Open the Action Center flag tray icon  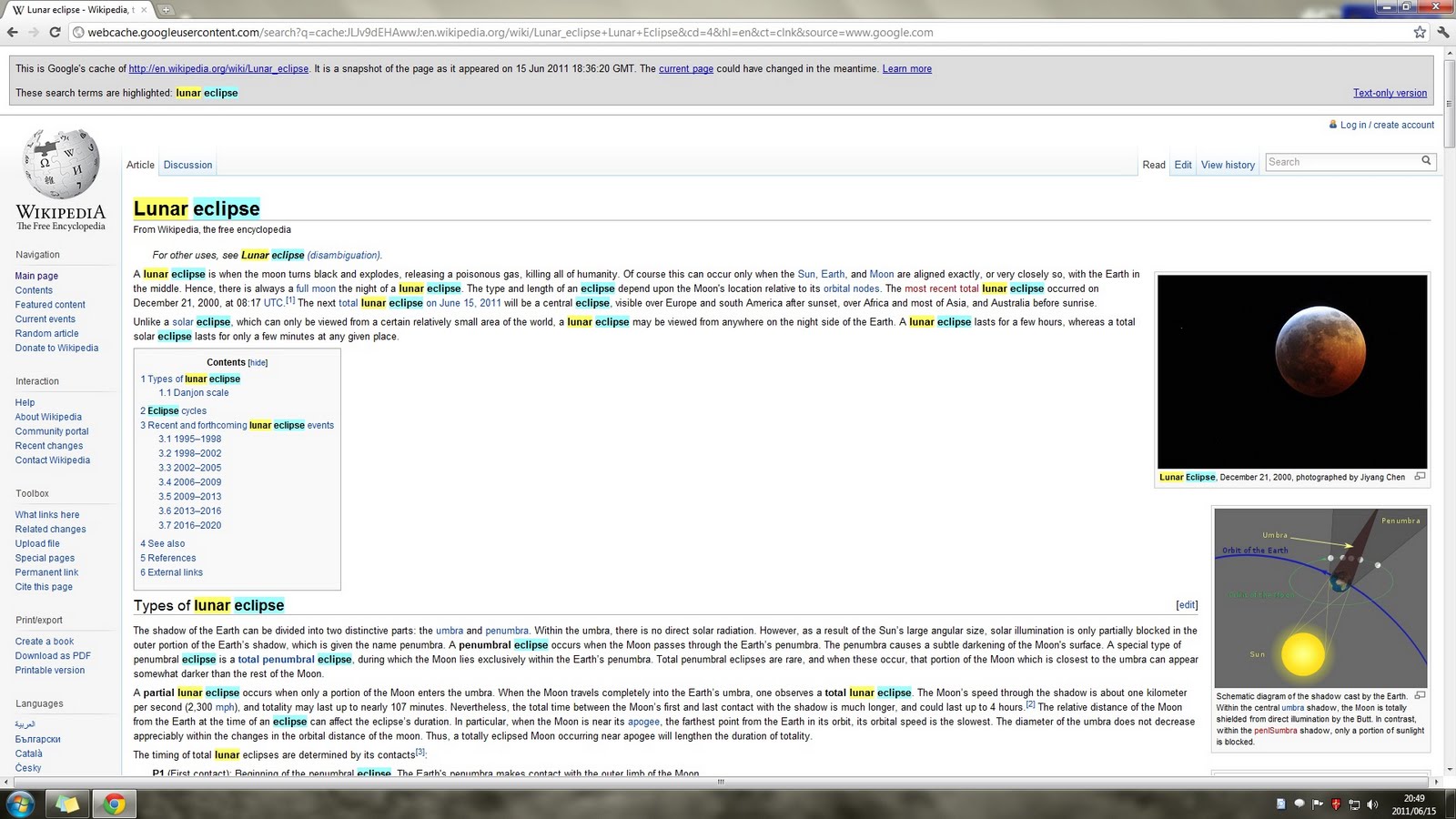point(1318,804)
